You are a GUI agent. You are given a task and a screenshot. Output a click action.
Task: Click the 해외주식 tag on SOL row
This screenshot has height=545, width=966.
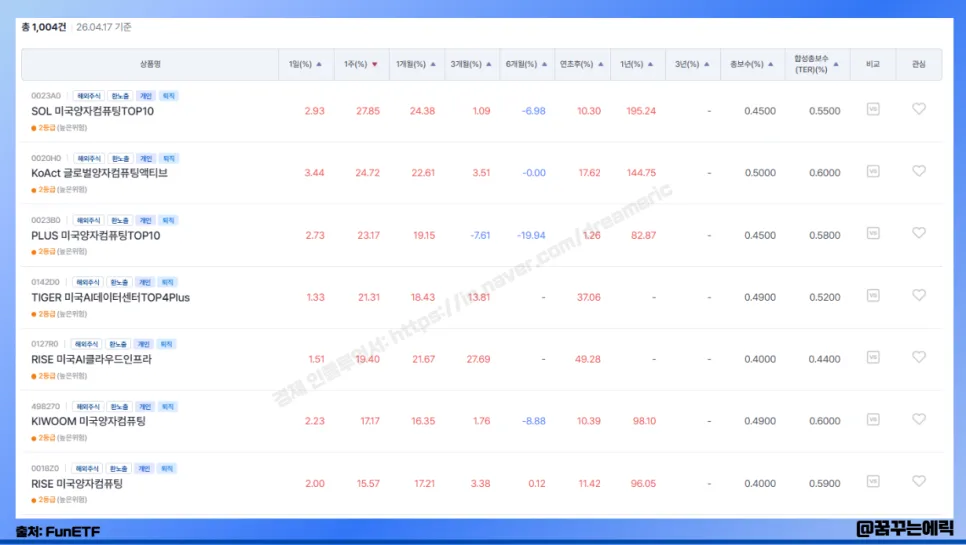89,96
